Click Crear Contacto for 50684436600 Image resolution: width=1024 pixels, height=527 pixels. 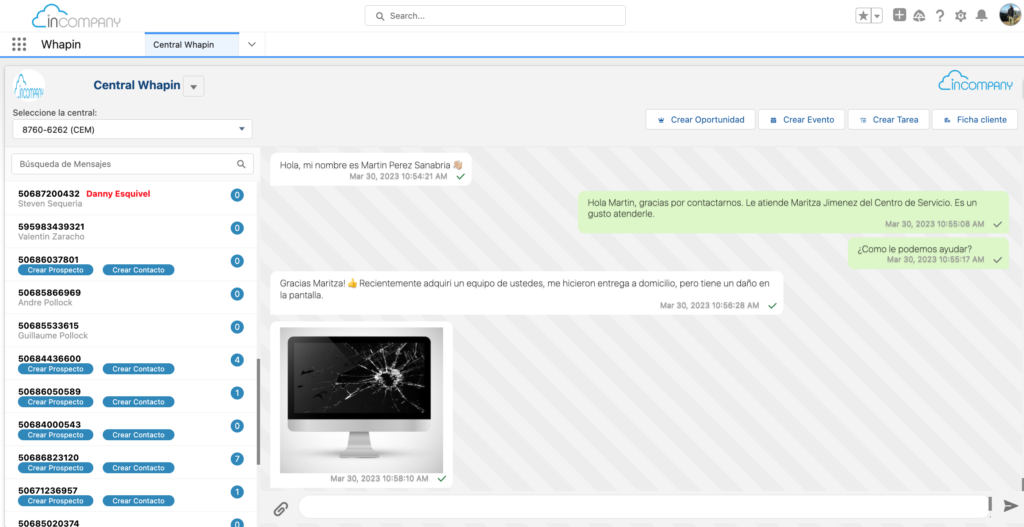coord(138,369)
